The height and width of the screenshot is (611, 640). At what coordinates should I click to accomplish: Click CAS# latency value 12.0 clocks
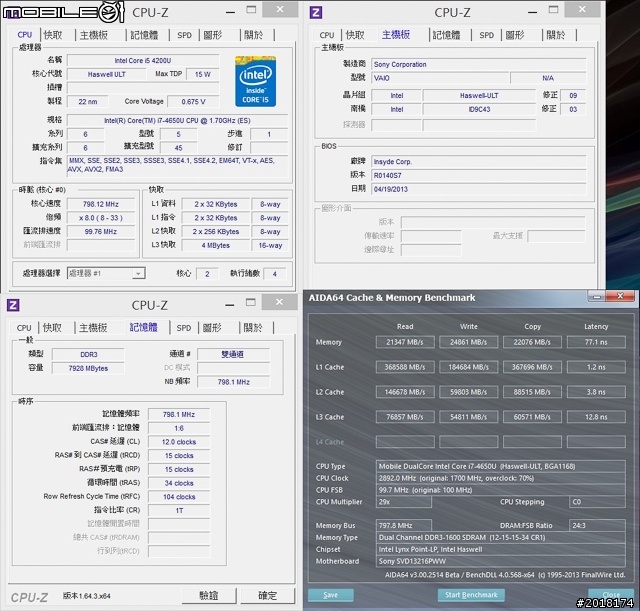coord(179,442)
